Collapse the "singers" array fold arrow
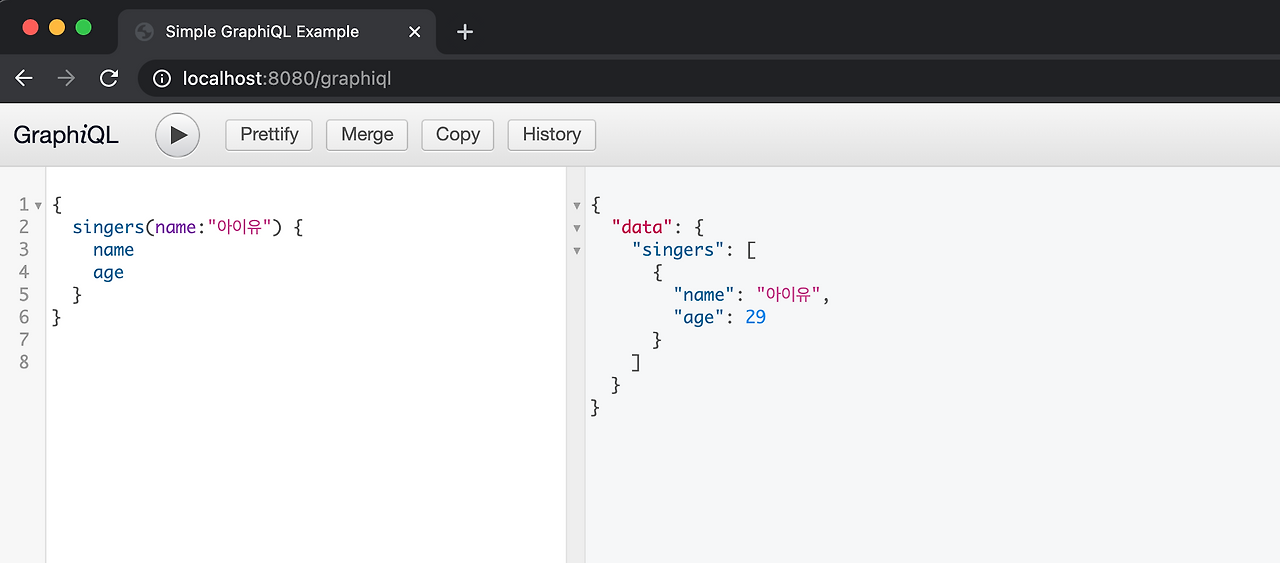Image resolution: width=1280 pixels, height=563 pixels. [x=576, y=250]
